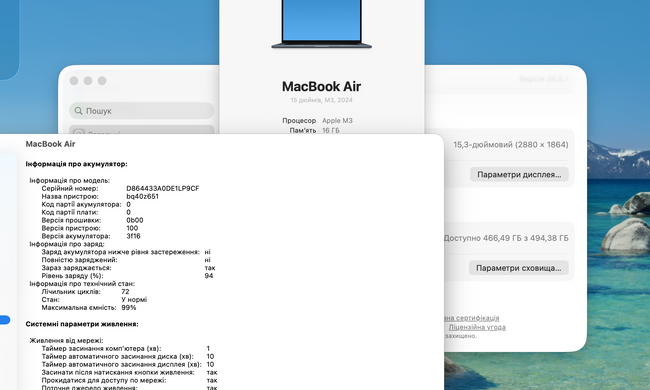Viewport: 650px width, 390px height.
Task: Open the Ліцензійна угода link
Action: click(x=477, y=327)
